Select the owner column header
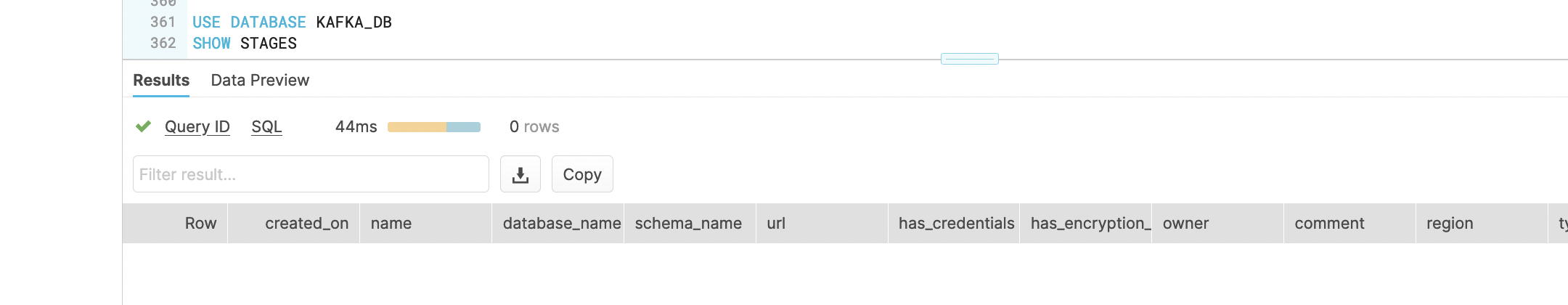1568x305 pixels. click(x=1185, y=223)
